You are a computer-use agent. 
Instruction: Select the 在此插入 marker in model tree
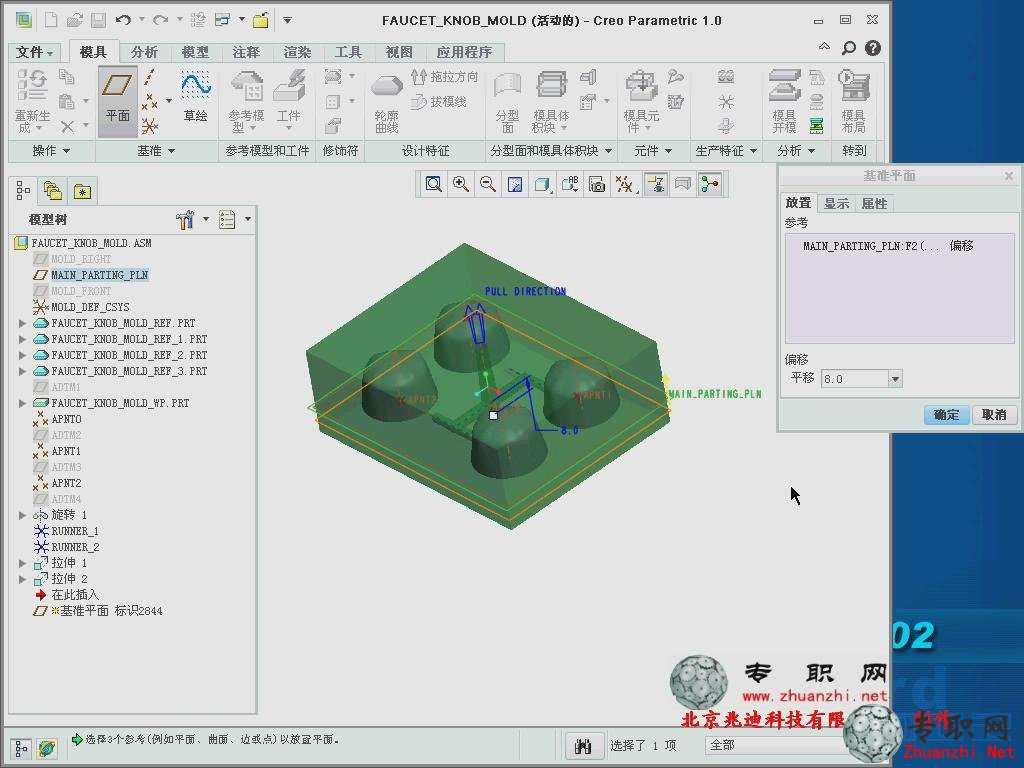point(74,595)
